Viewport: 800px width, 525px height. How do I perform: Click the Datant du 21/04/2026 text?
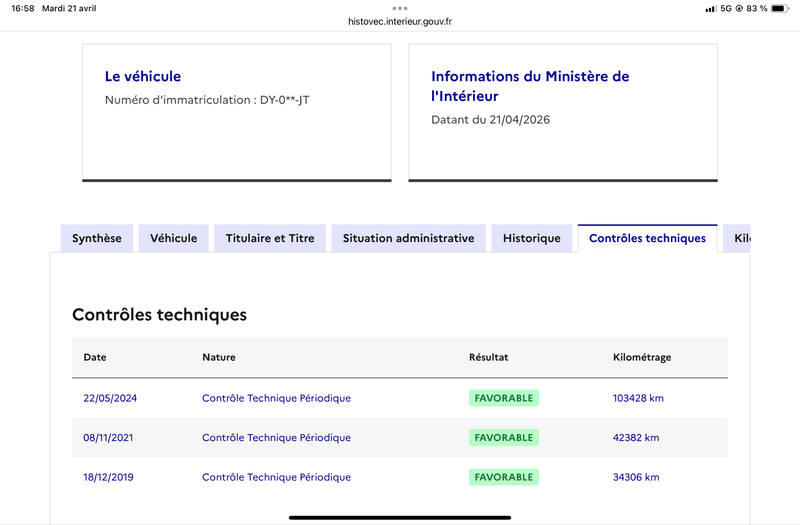490,120
